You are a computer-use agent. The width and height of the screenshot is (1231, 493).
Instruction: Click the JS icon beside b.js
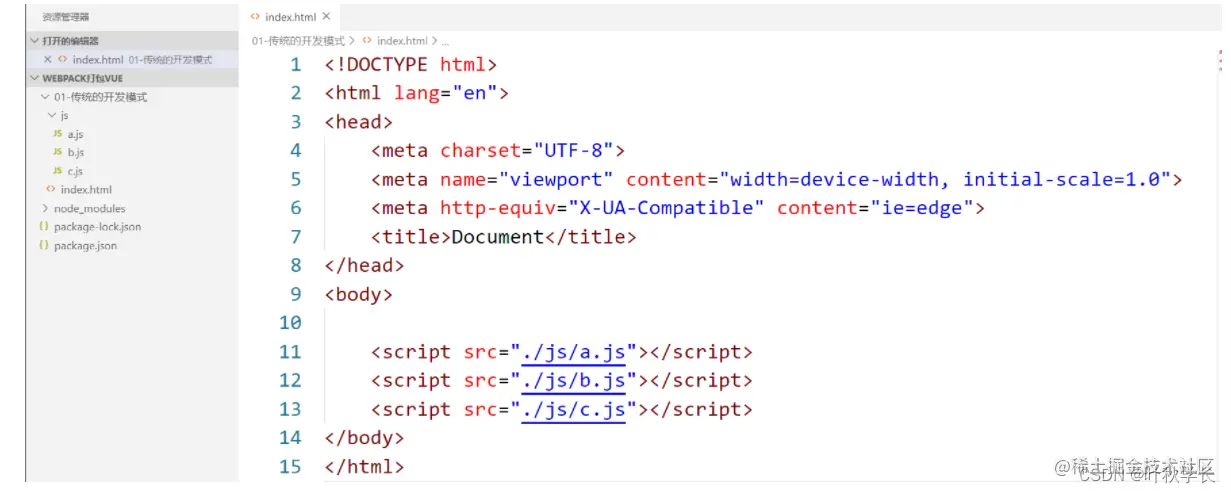(x=57, y=152)
